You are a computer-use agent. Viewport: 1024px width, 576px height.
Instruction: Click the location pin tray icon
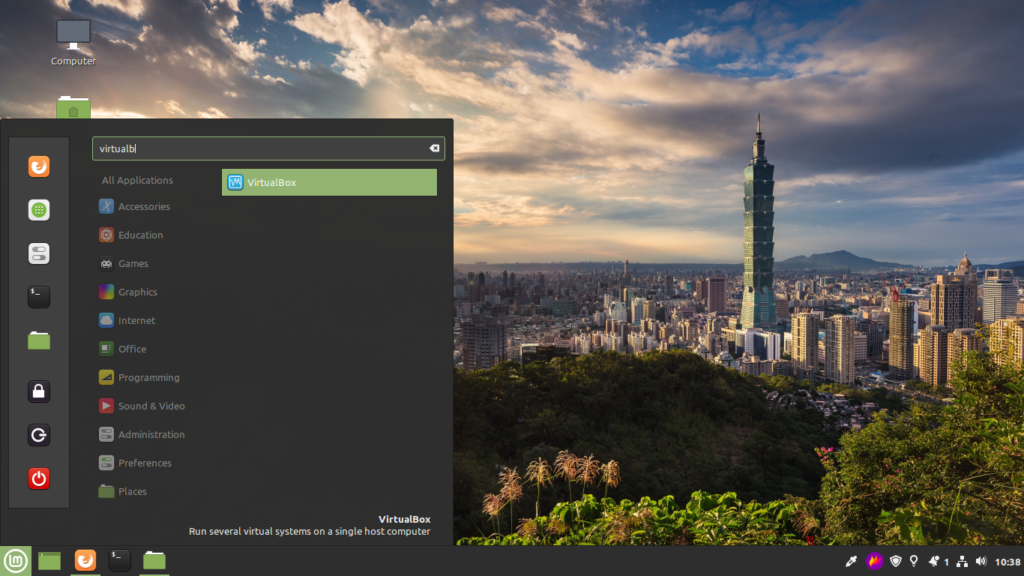tap(914, 561)
